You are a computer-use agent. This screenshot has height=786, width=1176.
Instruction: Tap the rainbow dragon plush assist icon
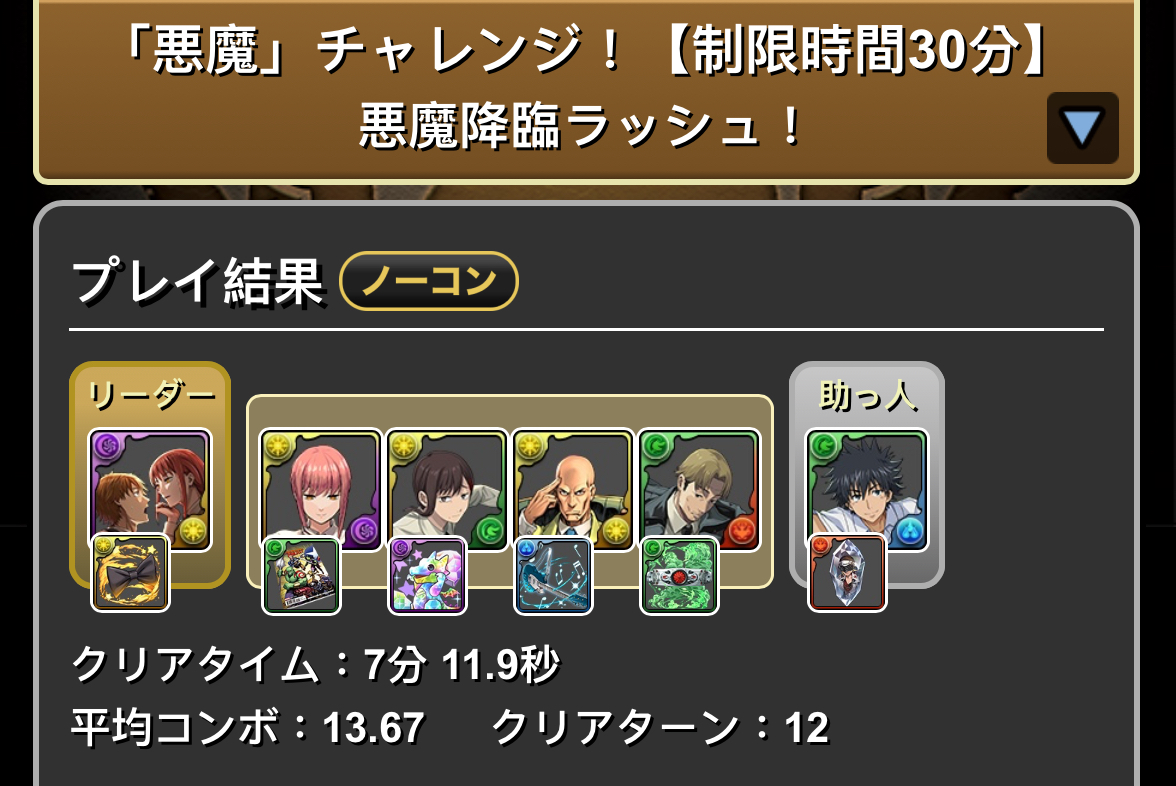tap(428, 576)
